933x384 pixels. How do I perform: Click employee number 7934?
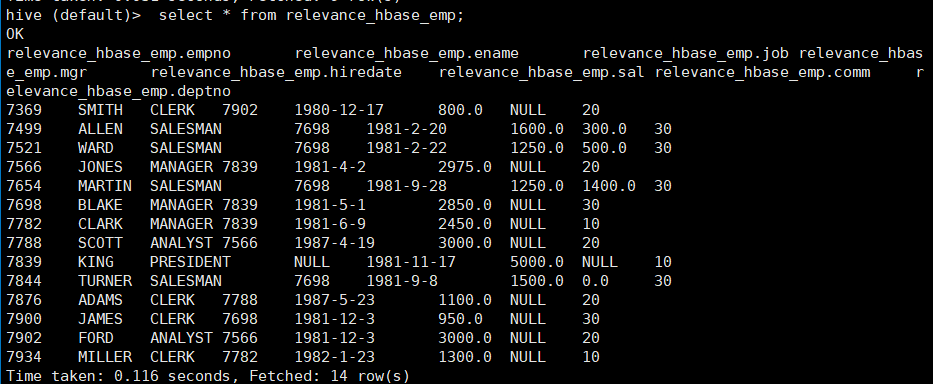coord(24,357)
